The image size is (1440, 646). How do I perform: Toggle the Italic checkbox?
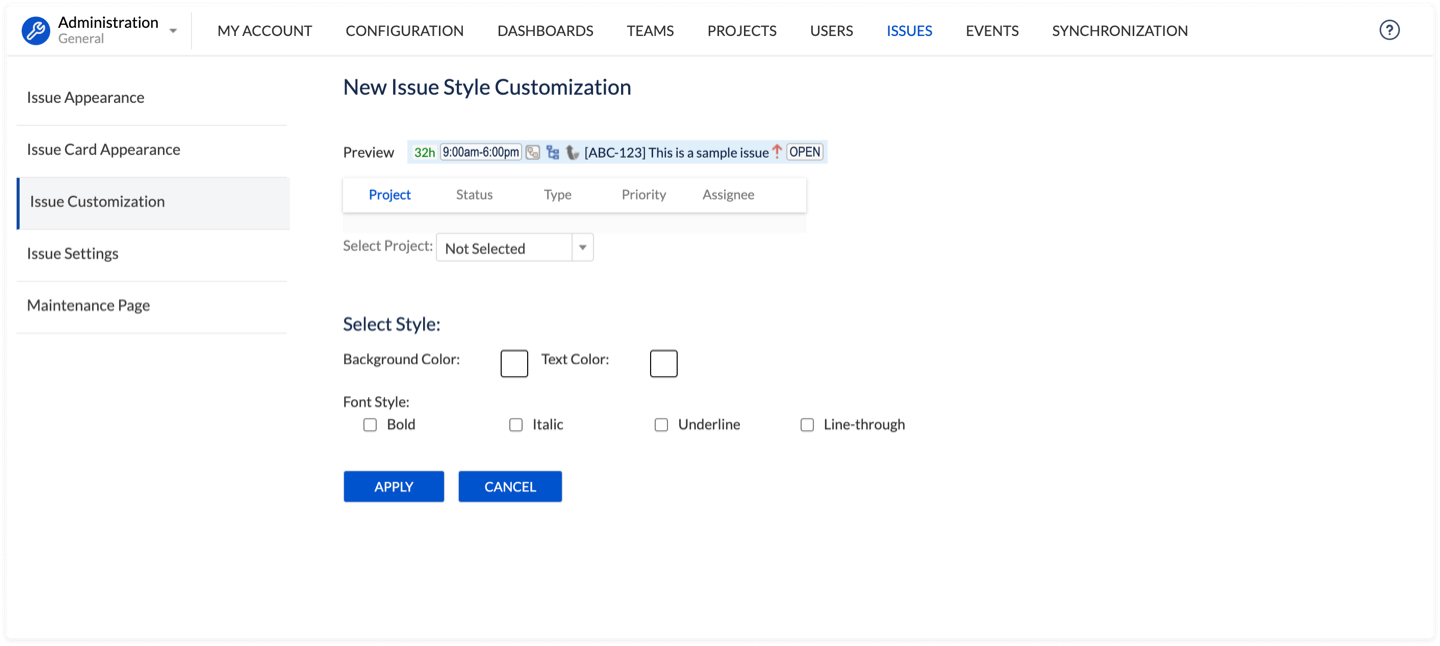[x=516, y=425]
